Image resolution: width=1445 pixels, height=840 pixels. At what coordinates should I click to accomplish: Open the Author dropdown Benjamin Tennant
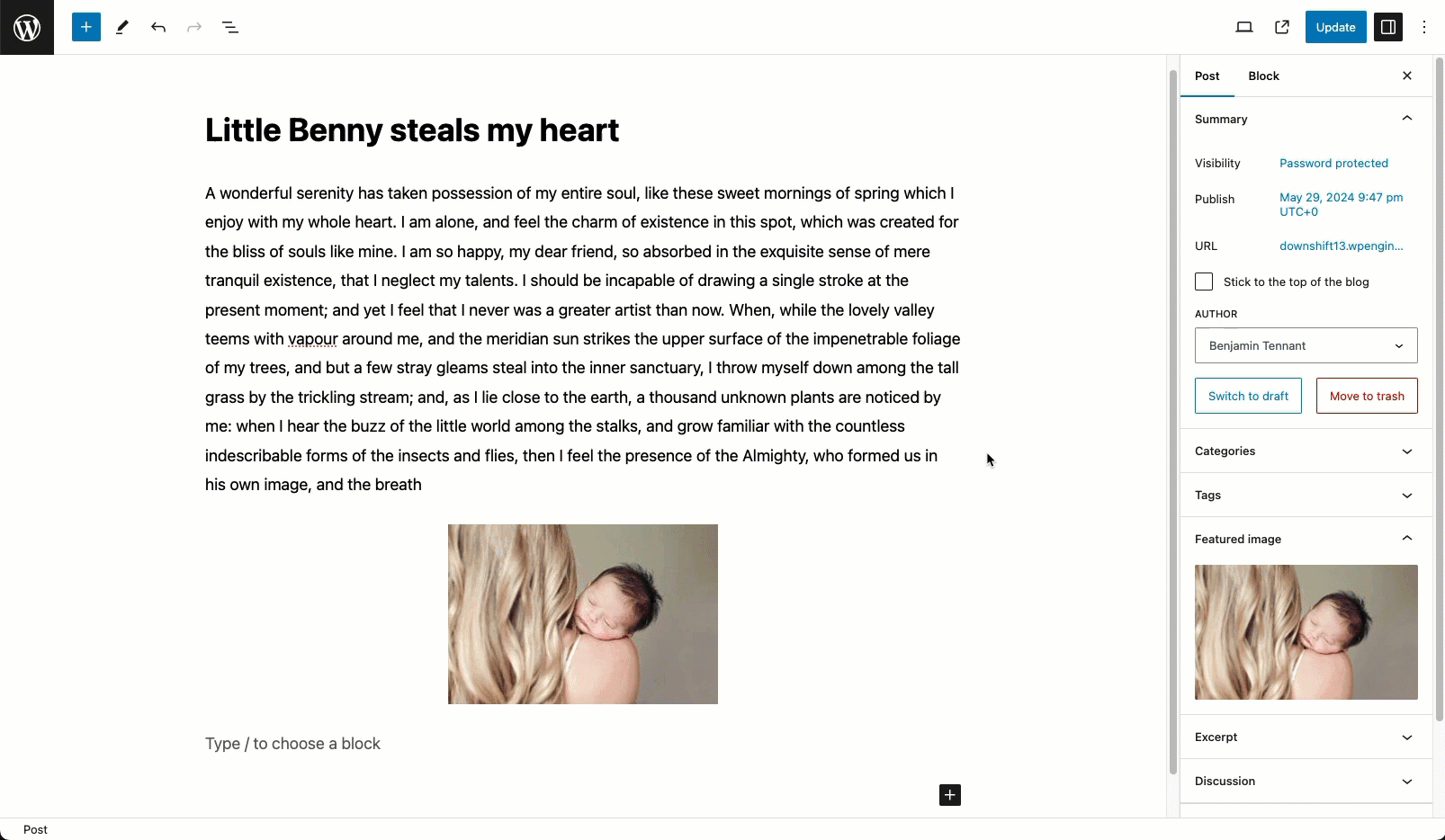pos(1306,345)
